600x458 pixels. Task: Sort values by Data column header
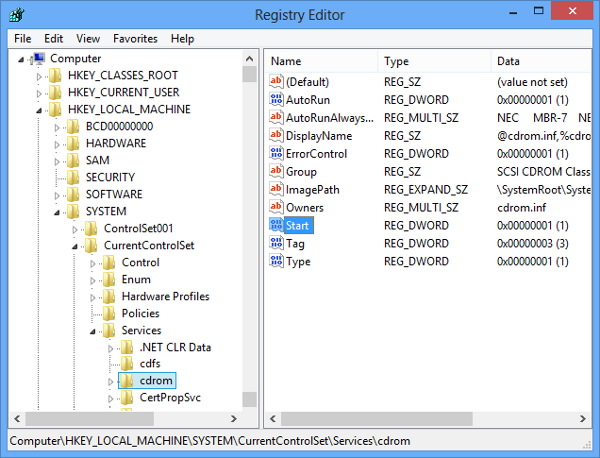pos(541,61)
